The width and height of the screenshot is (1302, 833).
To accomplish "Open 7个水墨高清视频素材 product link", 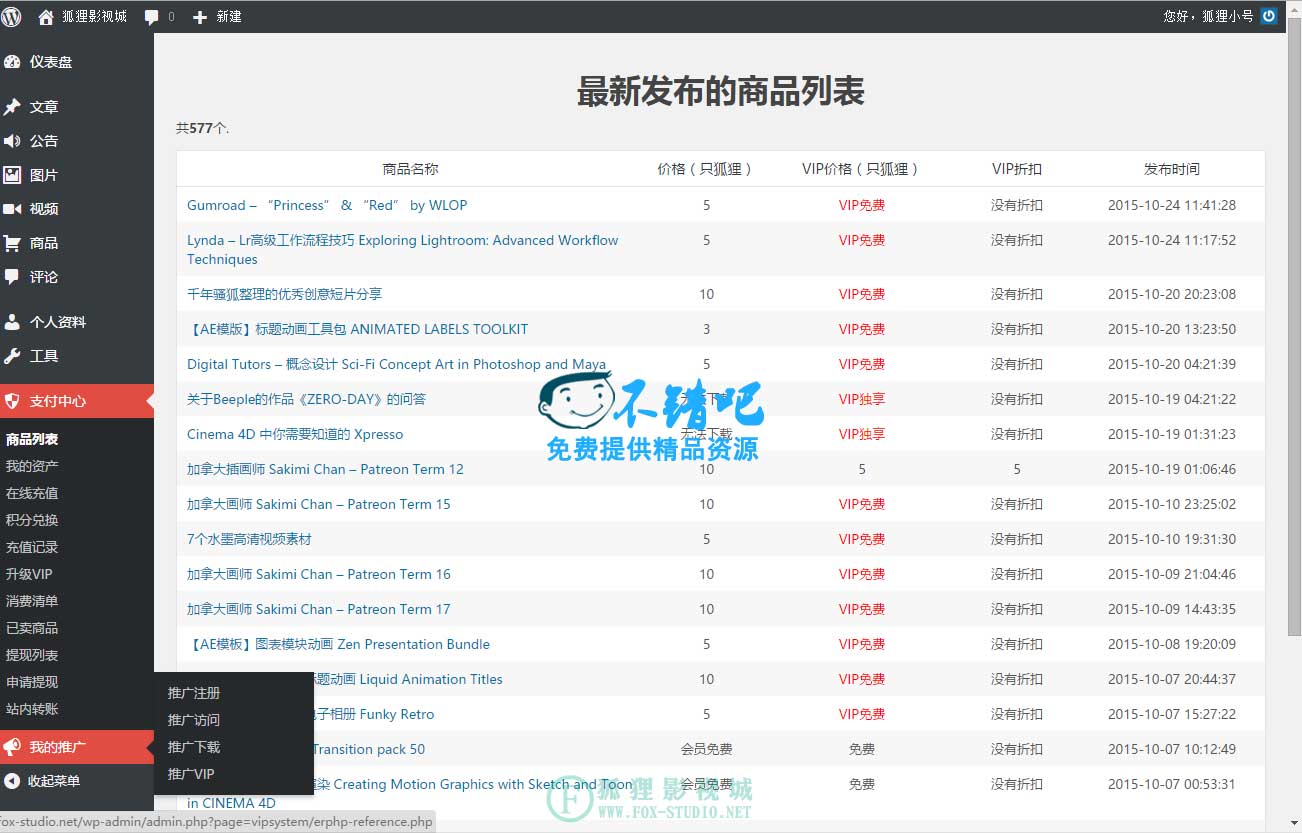I will pos(249,539).
